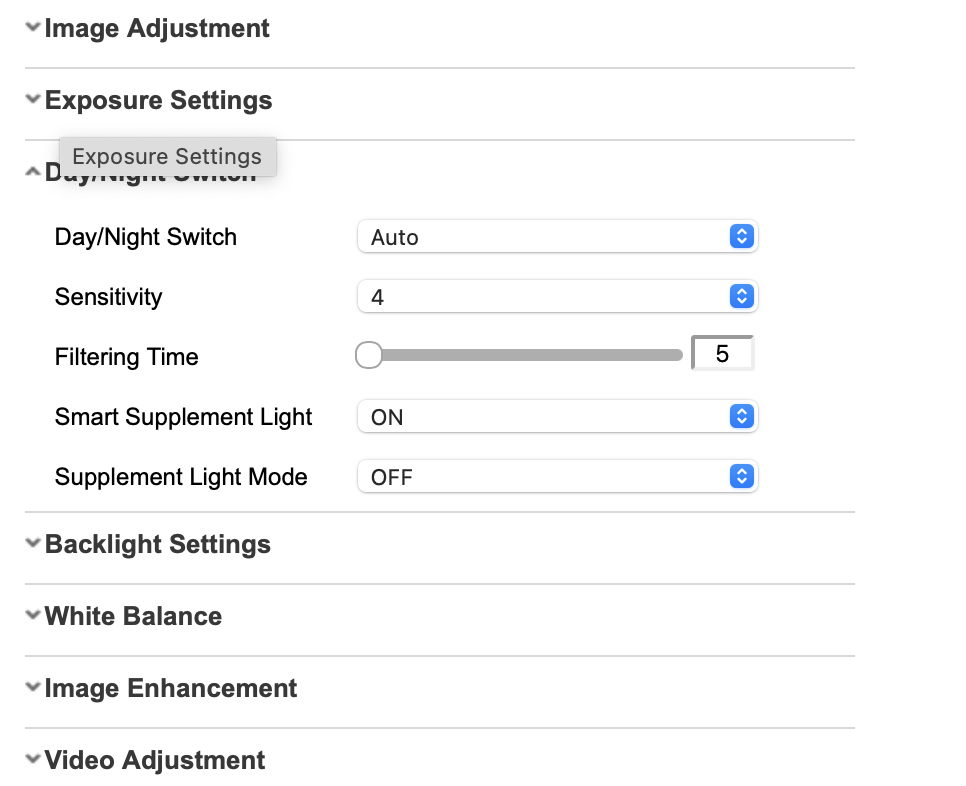Image resolution: width=966 pixels, height=786 pixels.
Task: Expand the Video Adjustment section arrow
Action: coord(34,760)
